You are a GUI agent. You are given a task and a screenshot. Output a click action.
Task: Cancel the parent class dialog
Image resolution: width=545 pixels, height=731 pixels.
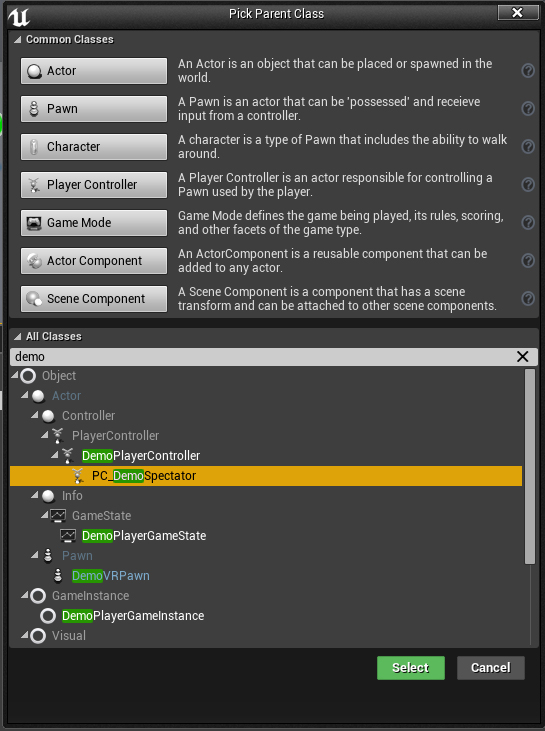click(491, 668)
